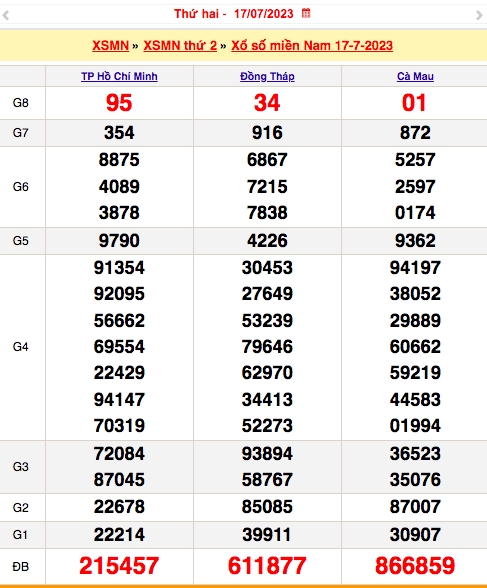The height and width of the screenshot is (588, 487).
Task: Click the date text 17/07/2023
Action: (x=264, y=14)
